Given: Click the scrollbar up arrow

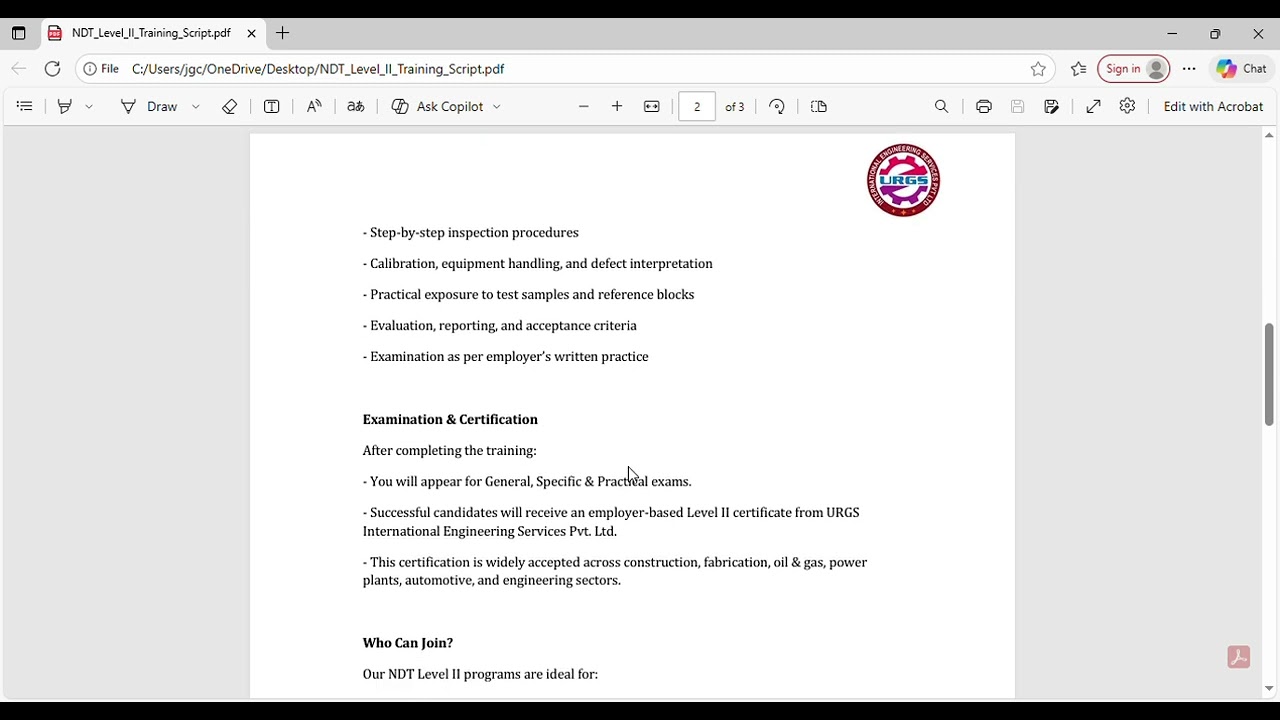Looking at the screenshot, I should (x=1269, y=135).
